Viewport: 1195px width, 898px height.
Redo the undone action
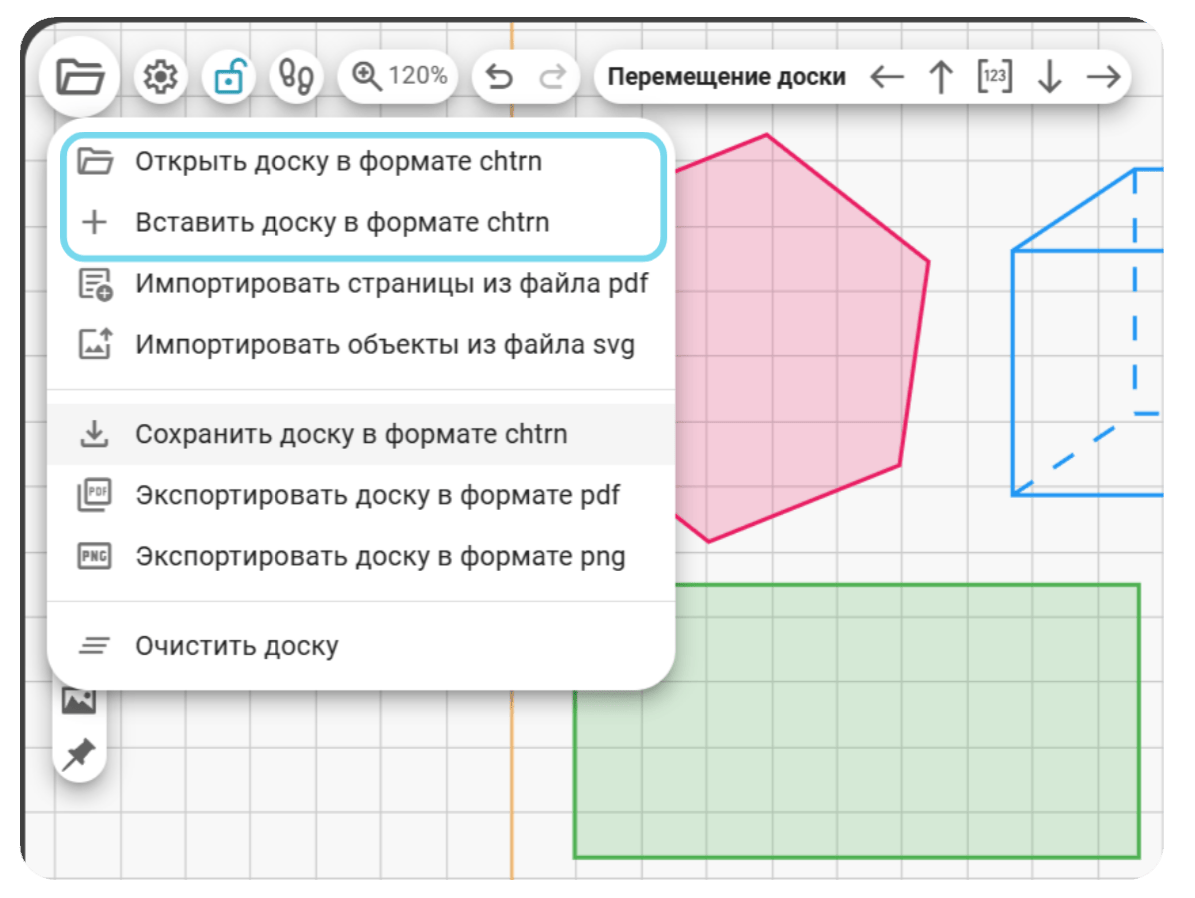click(x=553, y=76)
